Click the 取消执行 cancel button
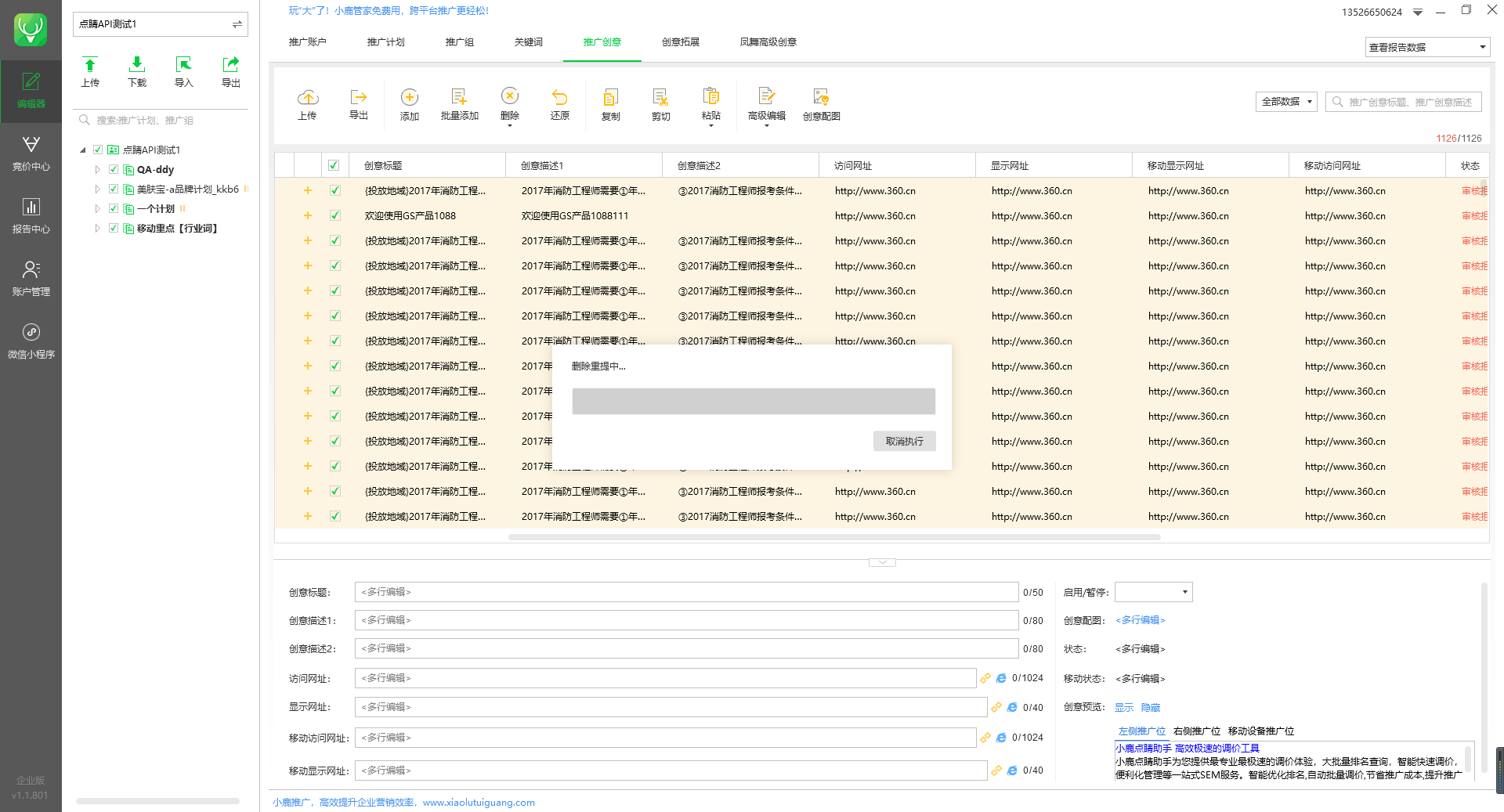Image resolution: width=1504 pixels, height=812 pixels. coord(904,441)
